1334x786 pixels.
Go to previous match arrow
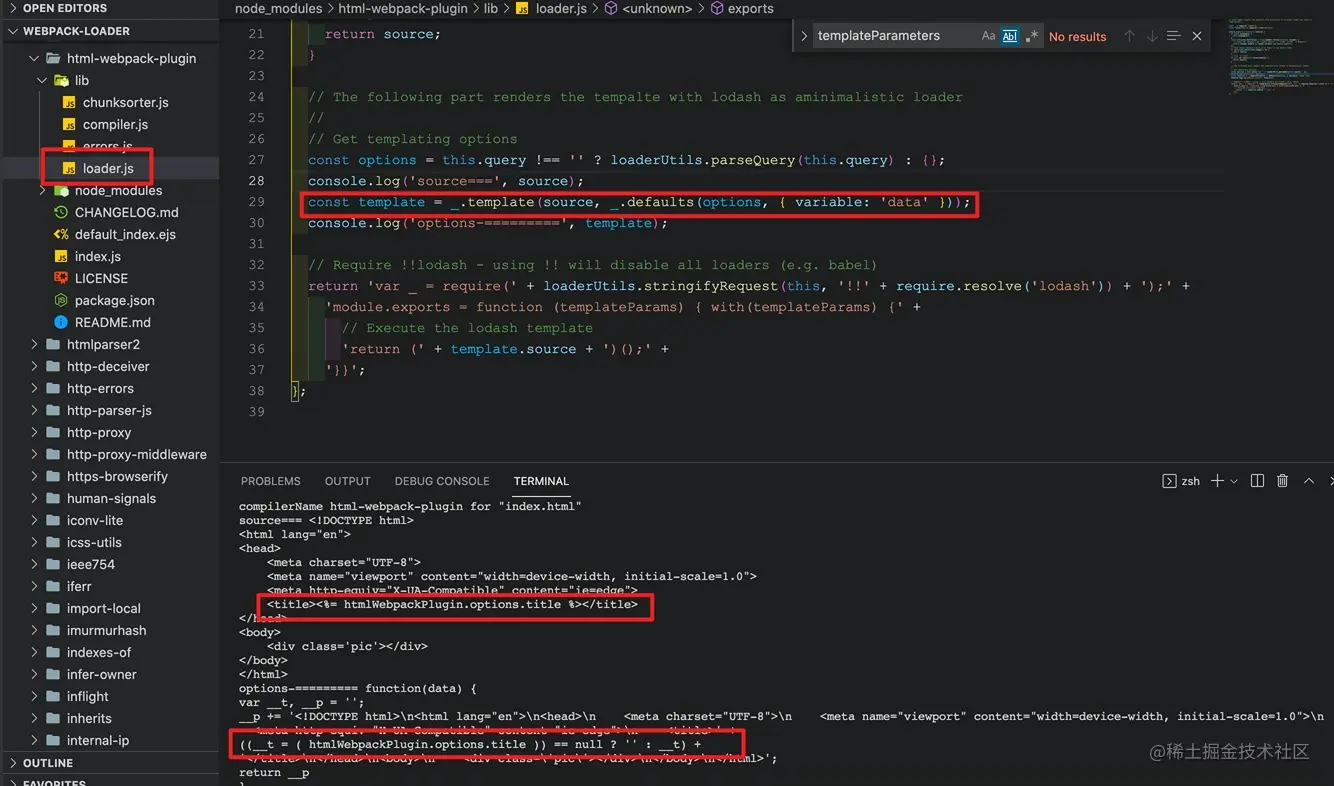1129,36
